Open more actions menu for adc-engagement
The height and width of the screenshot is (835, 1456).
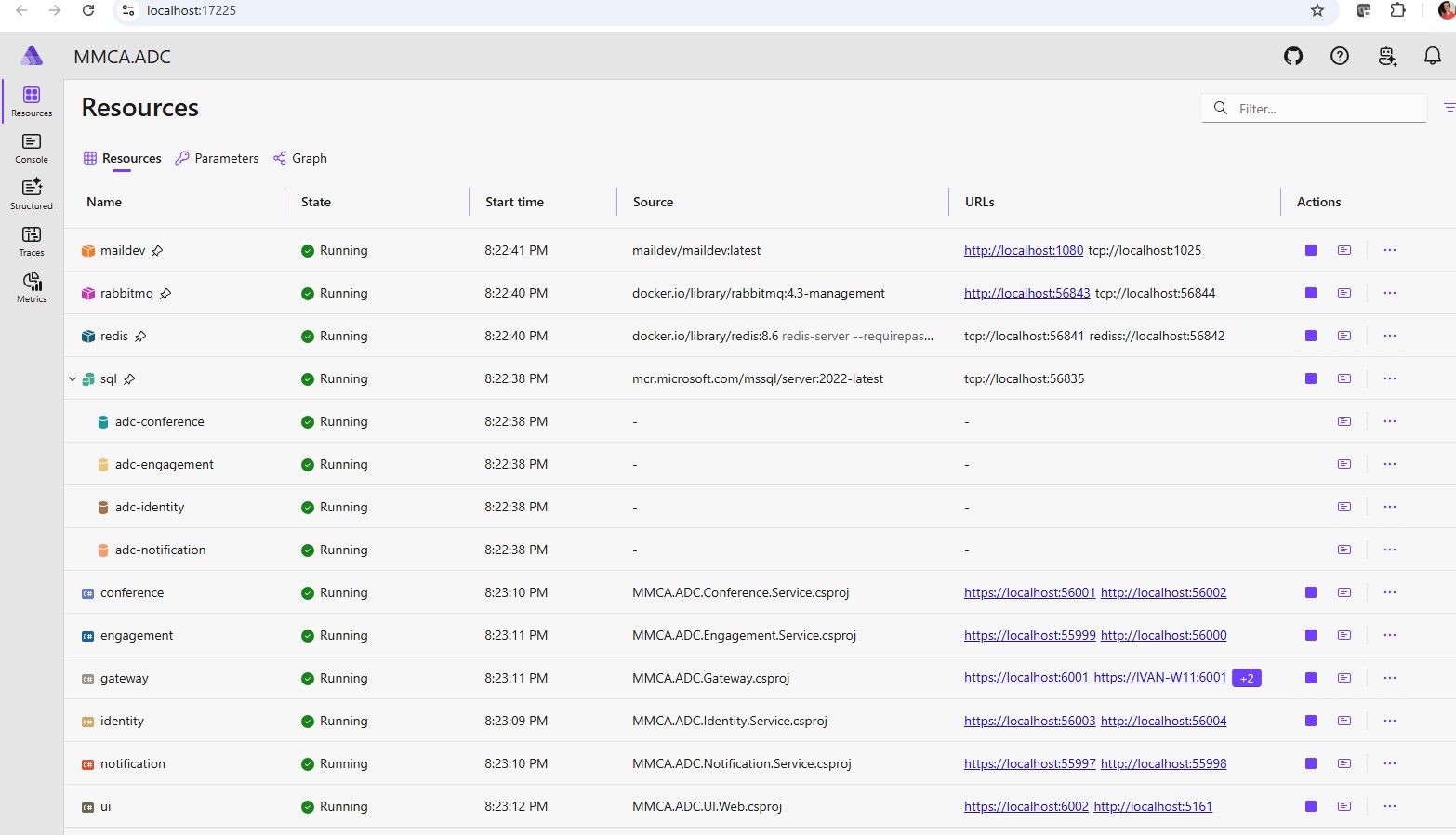pyautogui.click(x=1390, y=464)
